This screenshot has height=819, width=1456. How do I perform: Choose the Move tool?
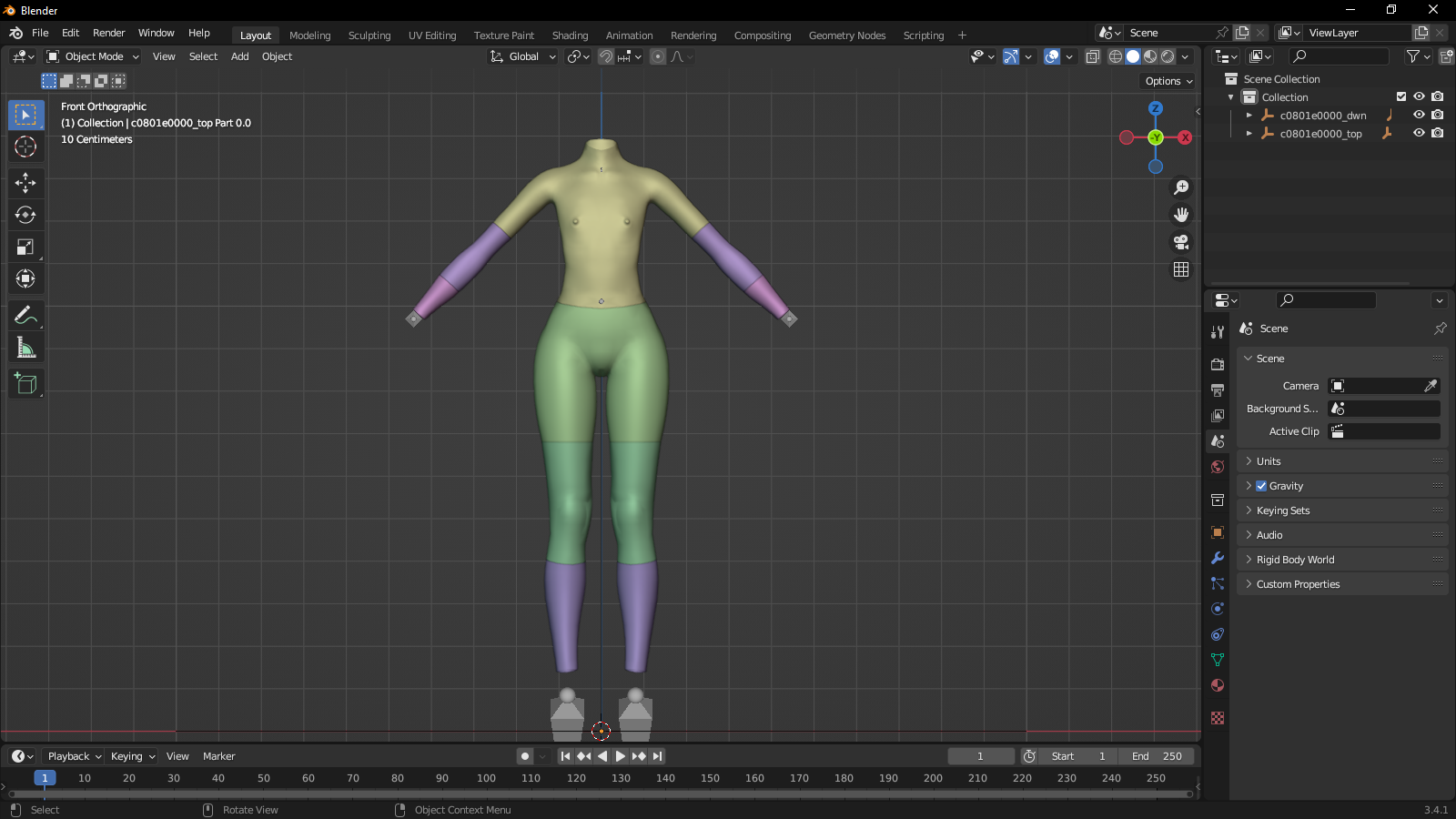26,183
